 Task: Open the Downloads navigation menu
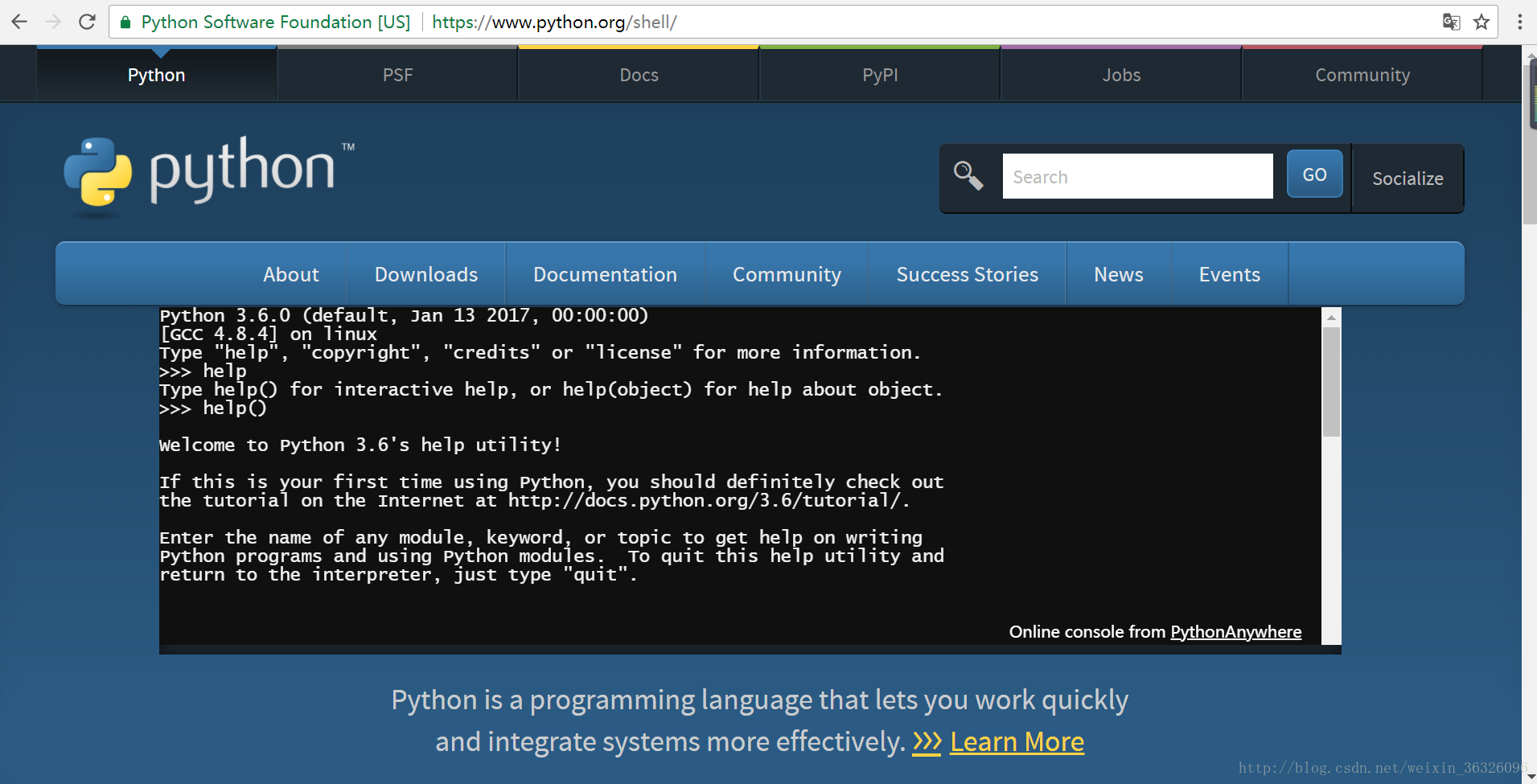[x=426, y=274]
